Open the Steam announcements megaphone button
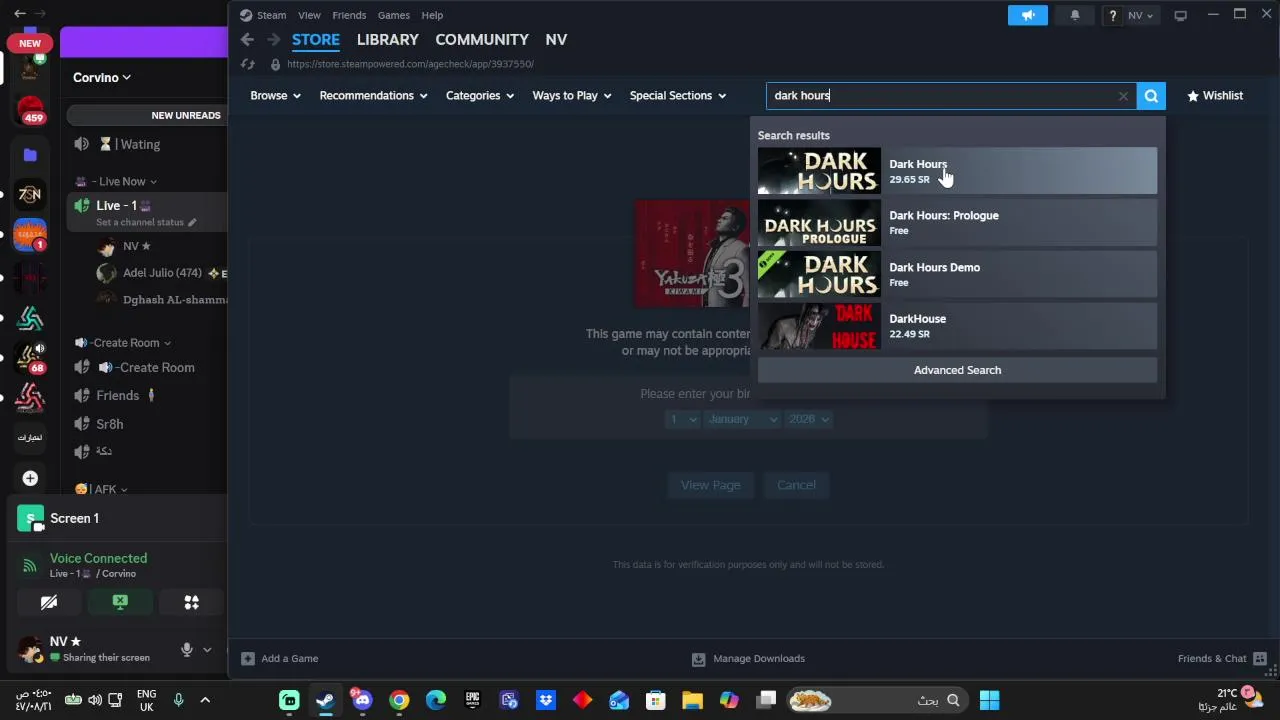This screenshot has width=1280, height=720. tap(1027, 15)
